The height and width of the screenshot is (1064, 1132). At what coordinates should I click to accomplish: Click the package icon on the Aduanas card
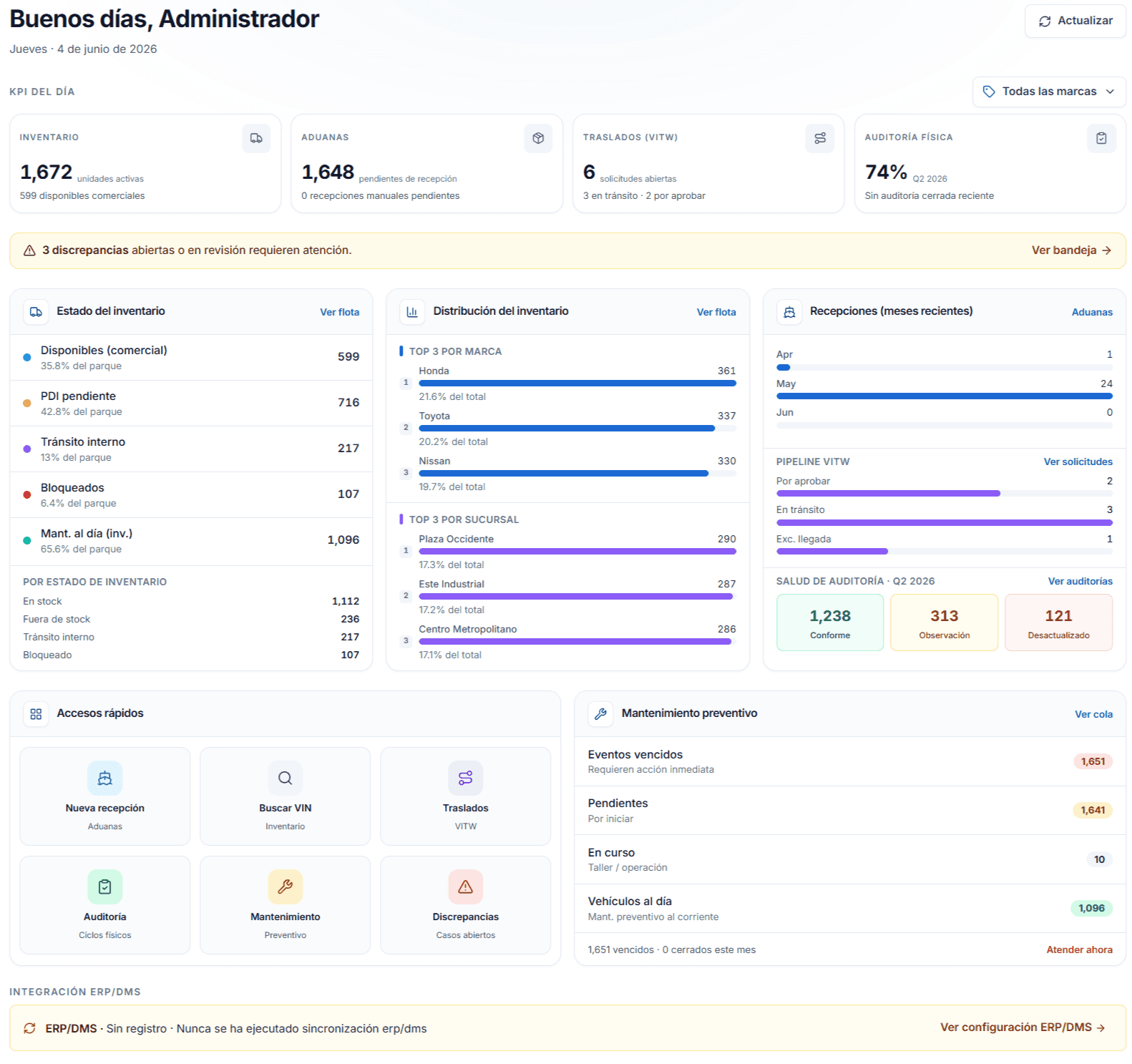click(538, 138)
